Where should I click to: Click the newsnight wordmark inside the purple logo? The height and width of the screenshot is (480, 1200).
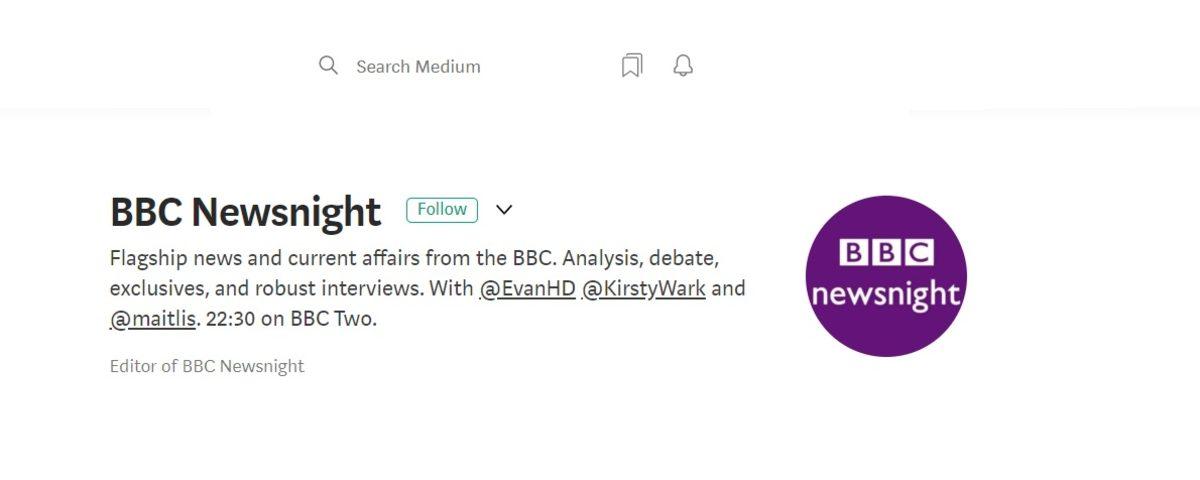pyautogui.click(x=886, y=294)
